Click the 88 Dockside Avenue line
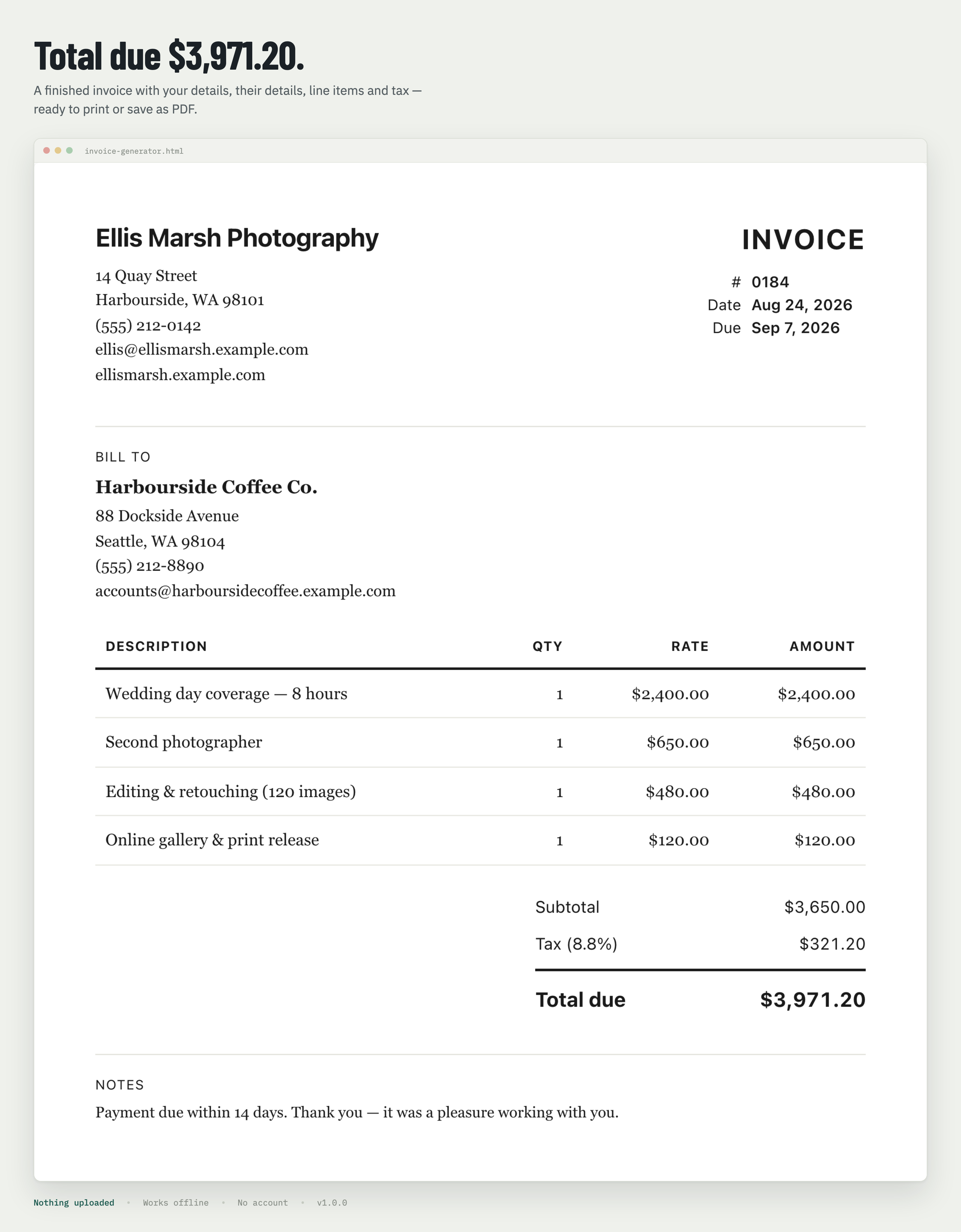961x1232 pixels. (x=167, y=516)
